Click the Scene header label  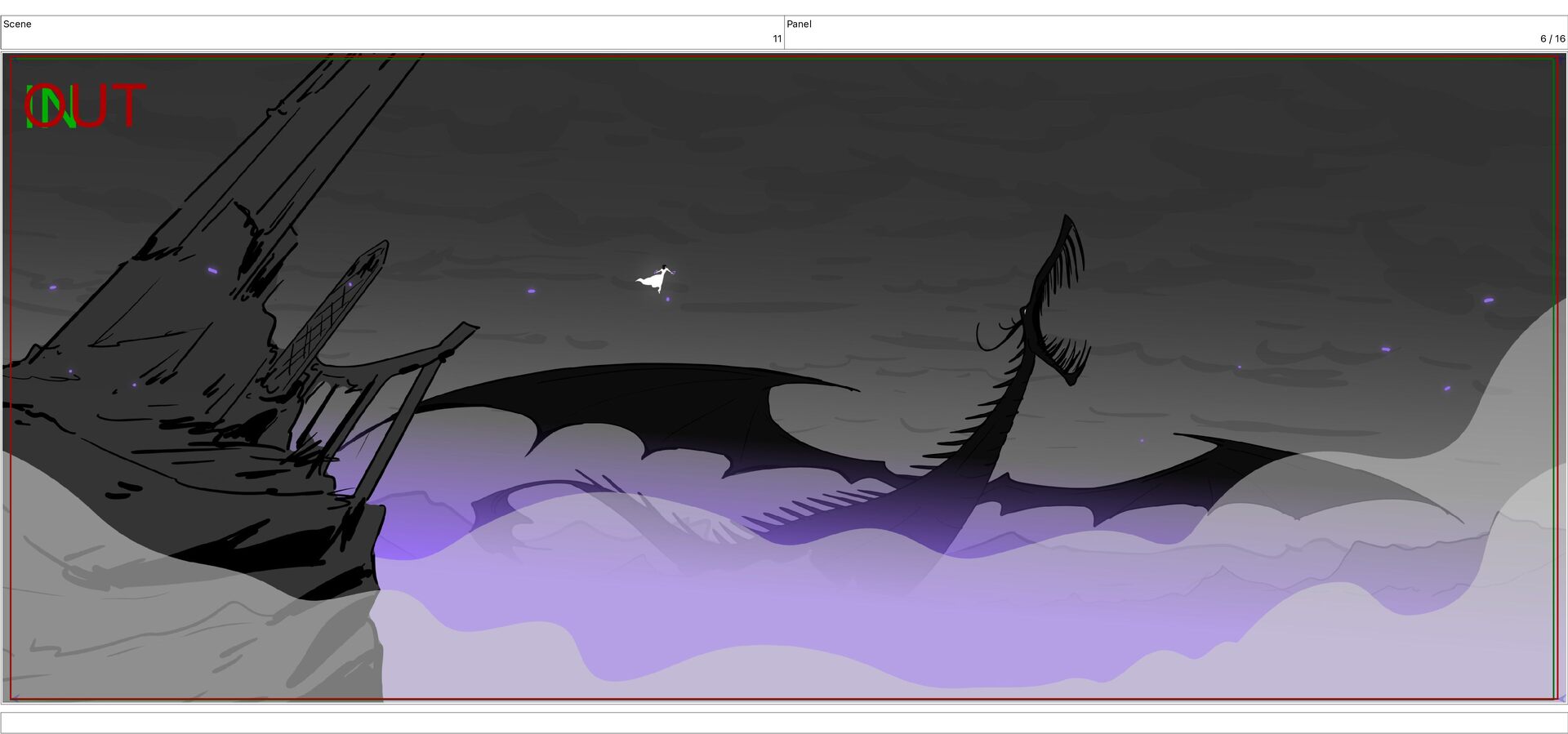17,24
